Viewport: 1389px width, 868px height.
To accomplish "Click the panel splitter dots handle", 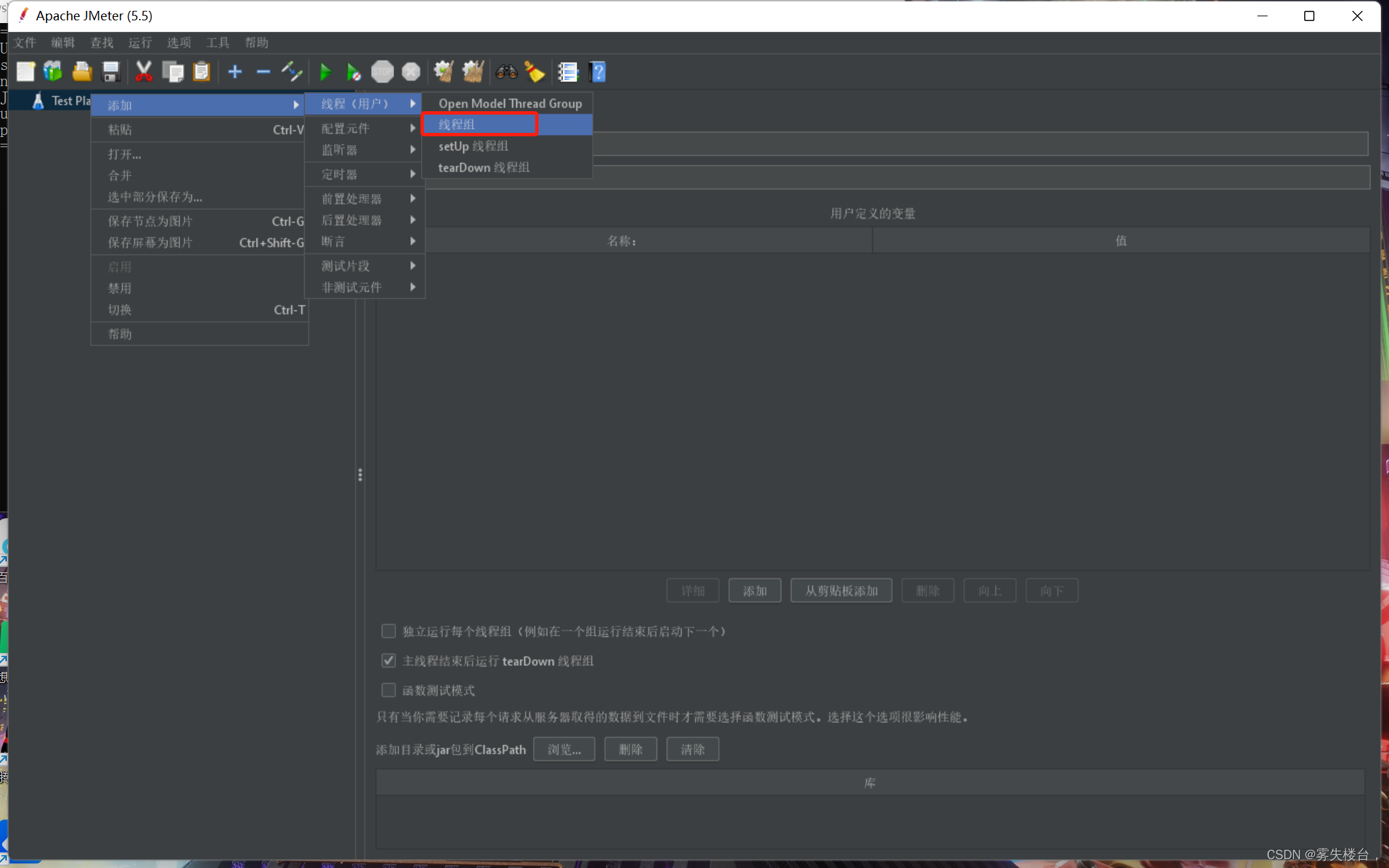I will (x=360, y=475).
